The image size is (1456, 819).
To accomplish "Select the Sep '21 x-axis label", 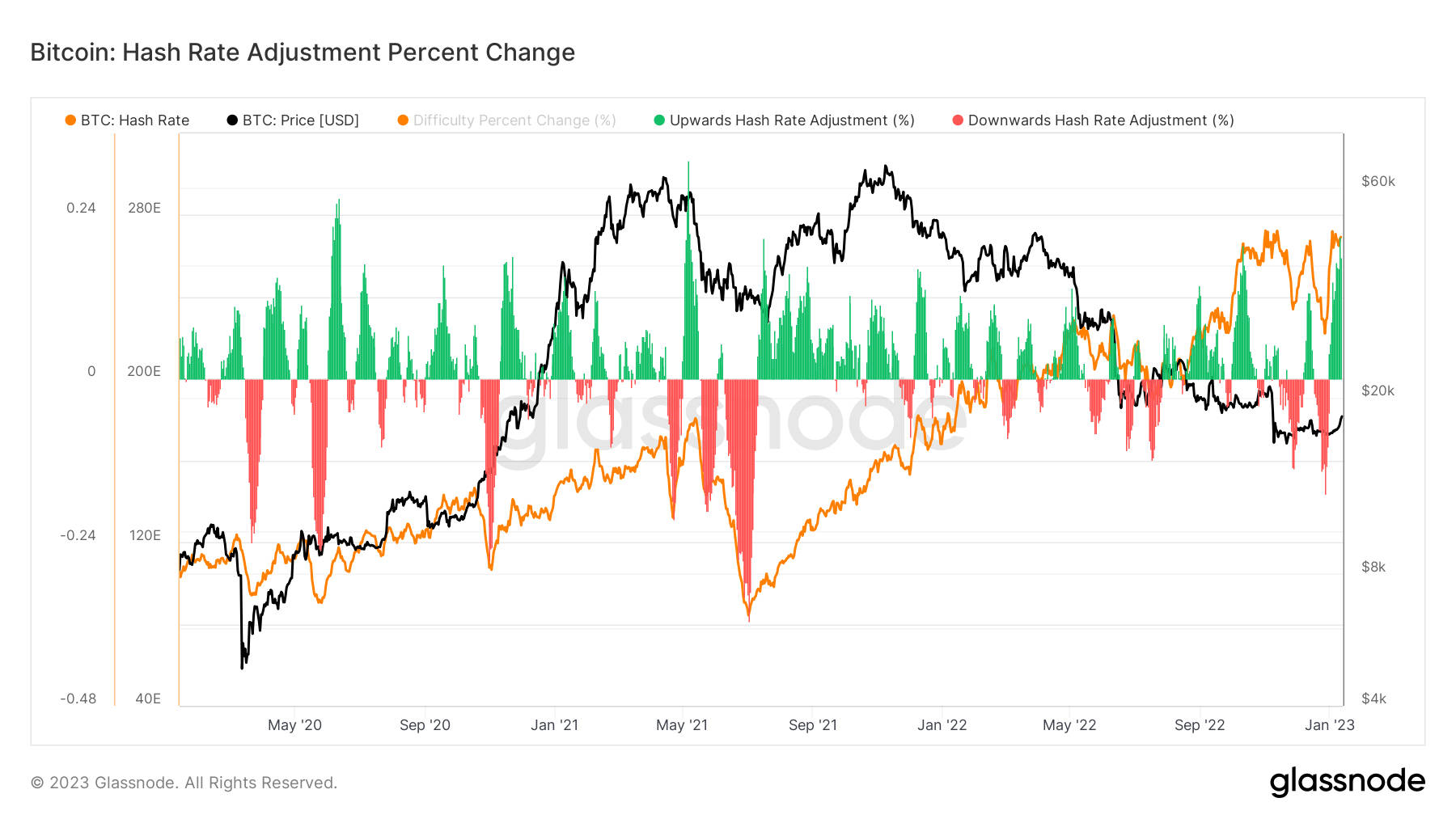I will 813,725.
